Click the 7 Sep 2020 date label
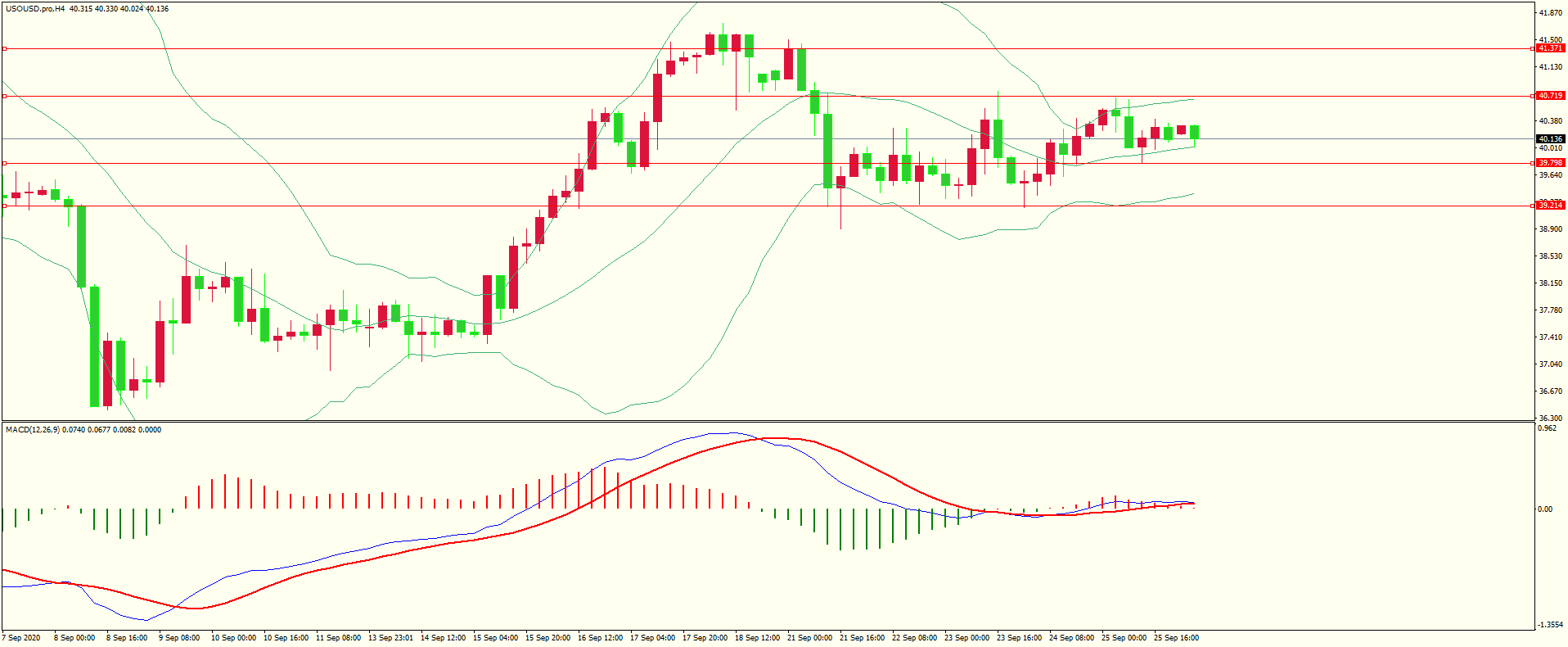Image resolution: width=1568 pixels, height=647 pixels. [21, 638]
